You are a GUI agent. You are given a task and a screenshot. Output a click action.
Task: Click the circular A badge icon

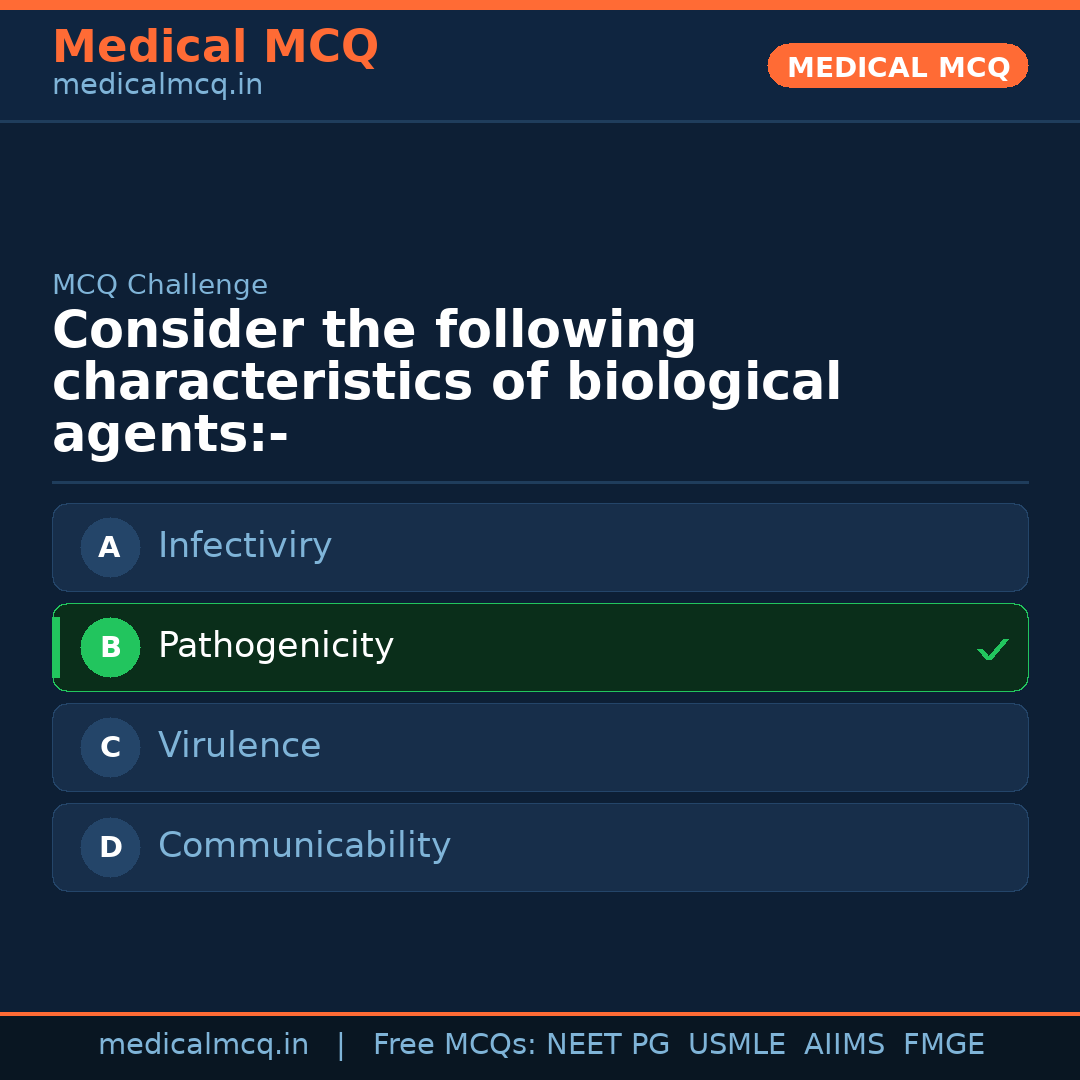[110, 547]
